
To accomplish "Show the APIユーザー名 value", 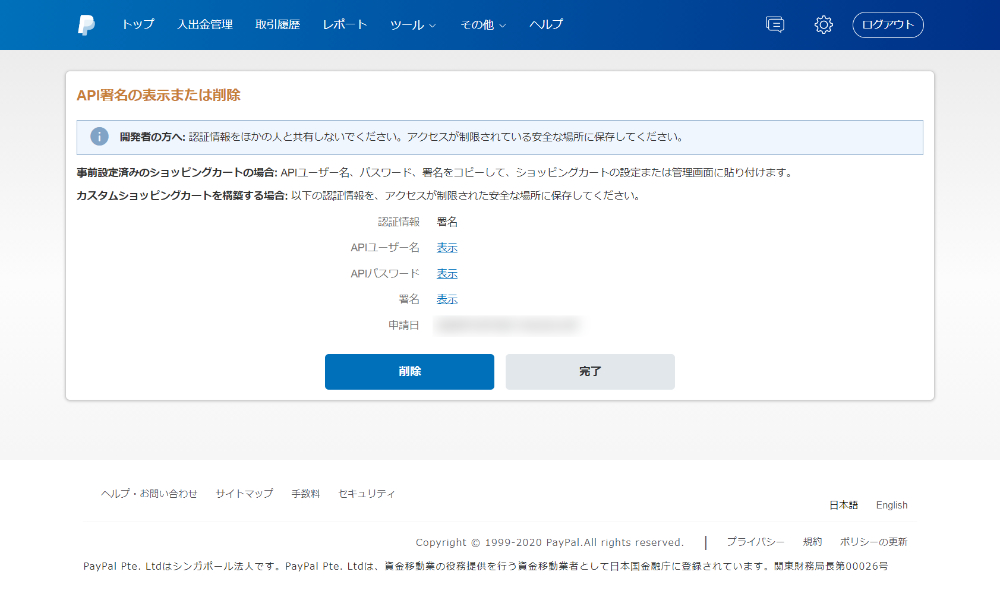I will click(x=447, y=247).
